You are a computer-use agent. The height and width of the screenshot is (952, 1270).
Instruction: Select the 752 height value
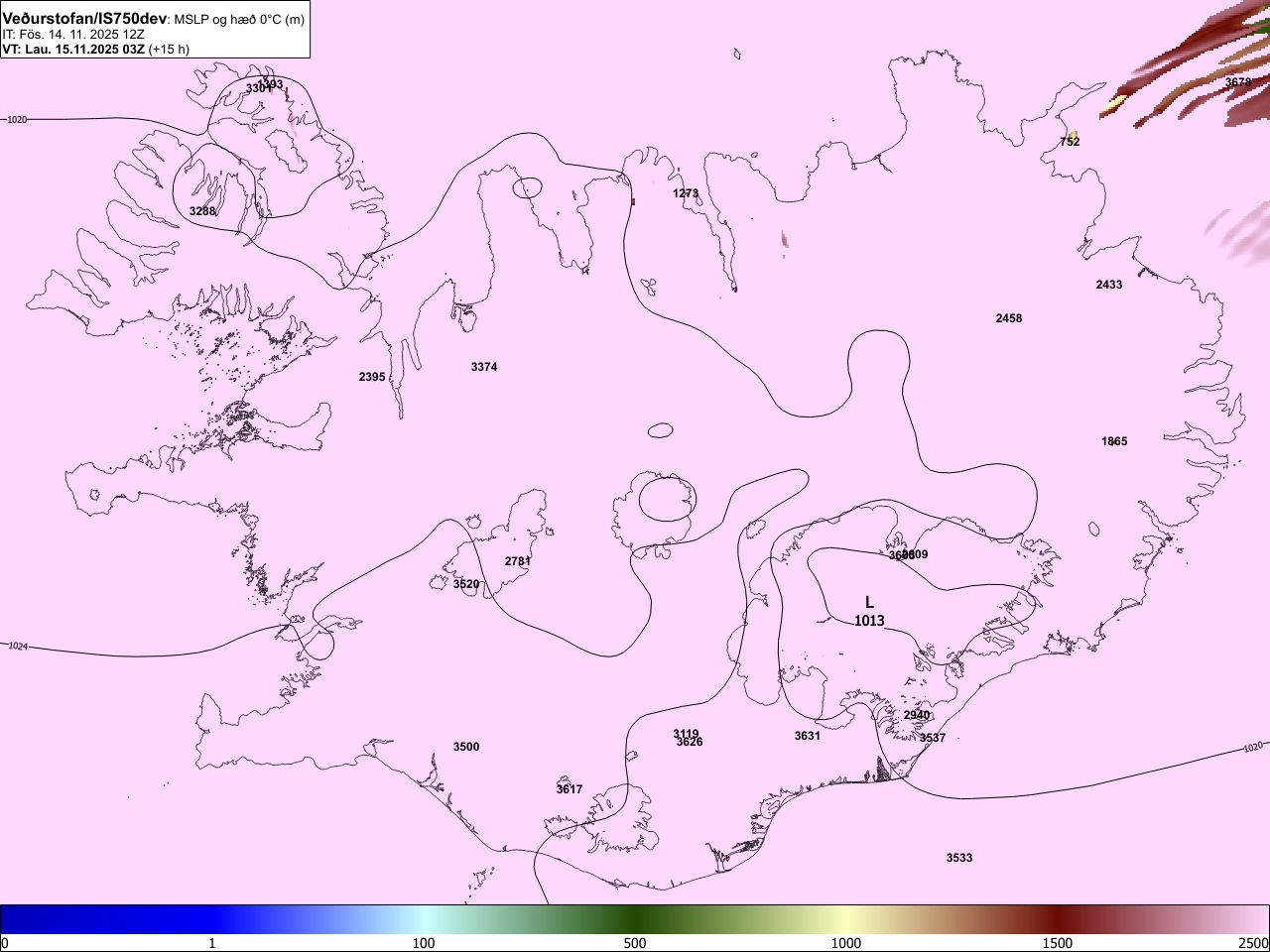[1070, 142]
